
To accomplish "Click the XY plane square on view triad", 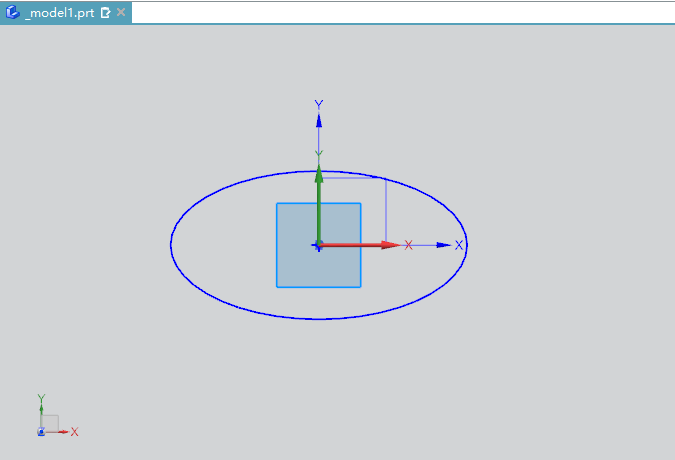I will pyautogui.click(x=51, y=422).
